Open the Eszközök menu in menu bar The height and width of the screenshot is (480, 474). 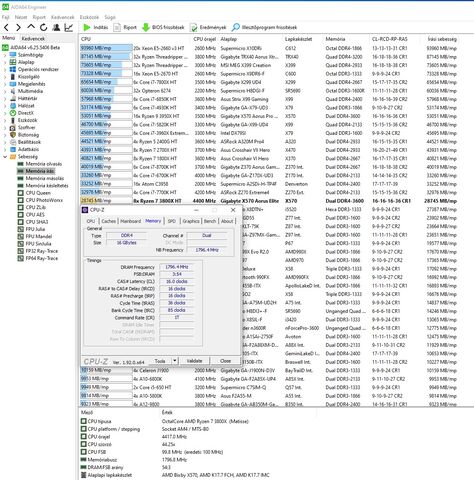[x=89, y=17]
